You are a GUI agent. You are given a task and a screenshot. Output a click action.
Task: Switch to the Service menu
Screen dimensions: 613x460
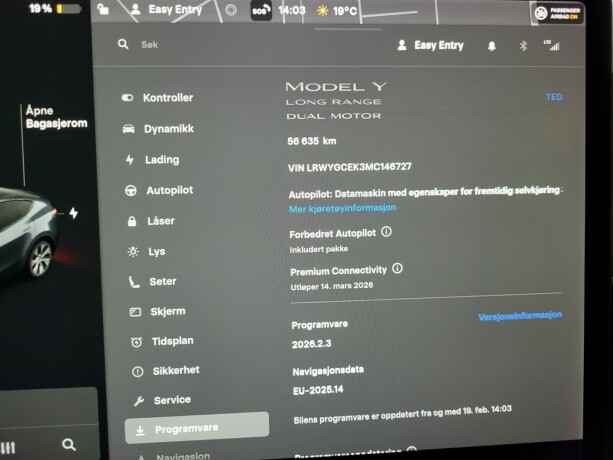171,400
